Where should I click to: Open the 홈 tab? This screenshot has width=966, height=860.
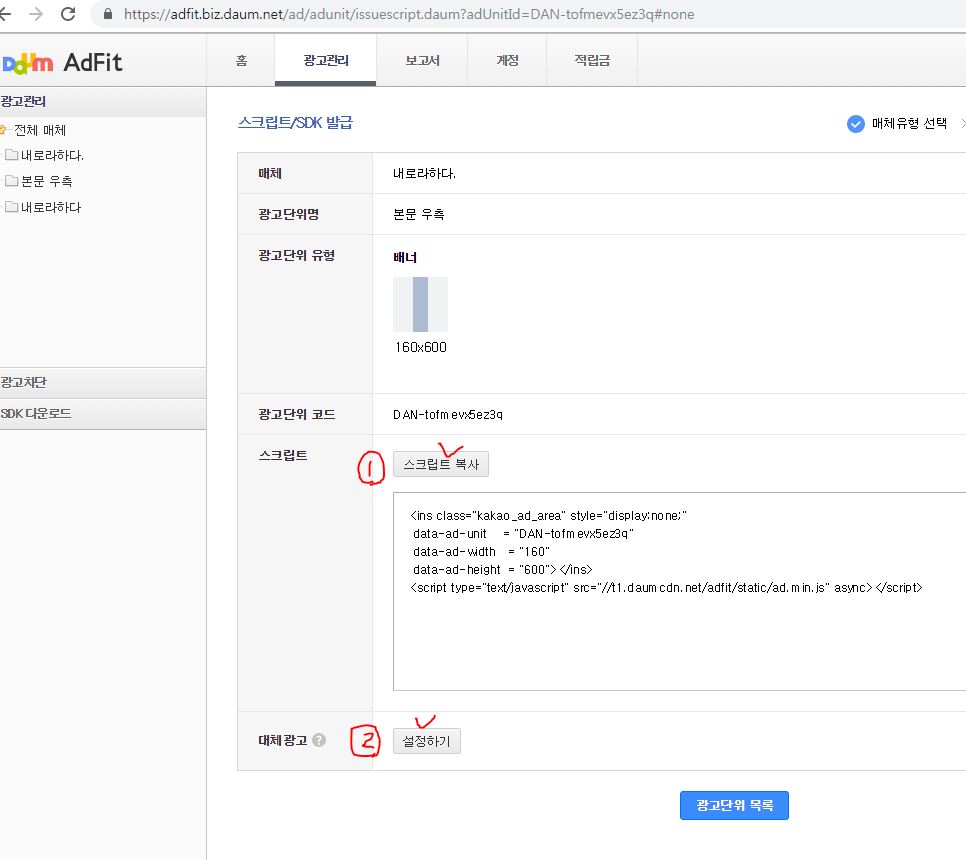click(x=241, y=60)
